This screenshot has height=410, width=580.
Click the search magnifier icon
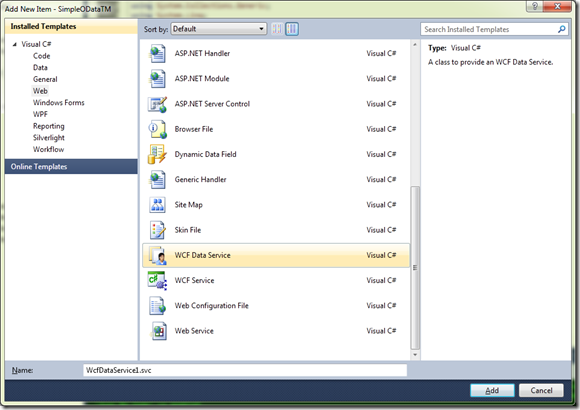tap(562, 29)
